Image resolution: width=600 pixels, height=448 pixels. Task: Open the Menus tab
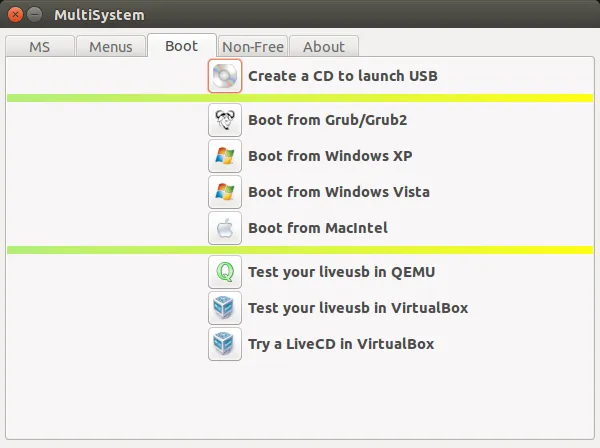point(110,47)
